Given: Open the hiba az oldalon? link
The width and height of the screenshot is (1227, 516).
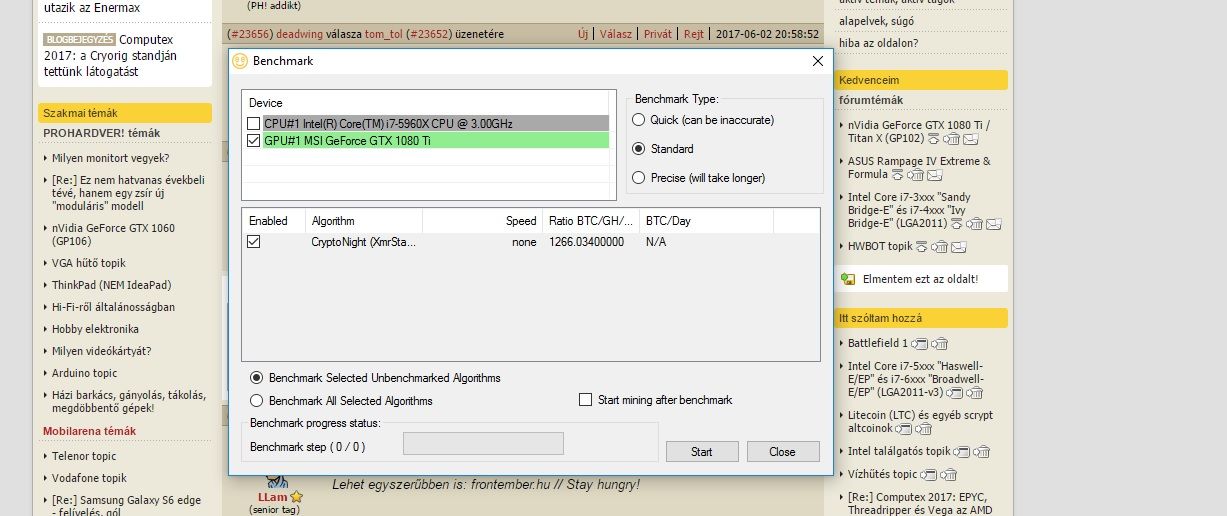Looking at the screenshot, I should click(879, 43).
